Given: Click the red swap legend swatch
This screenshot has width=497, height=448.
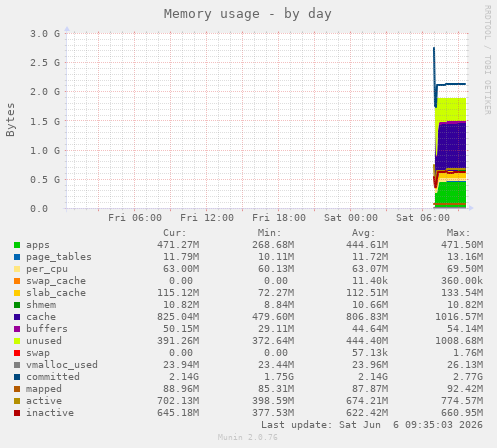Looking at the screenshot, I should click(x=17, y=353).
